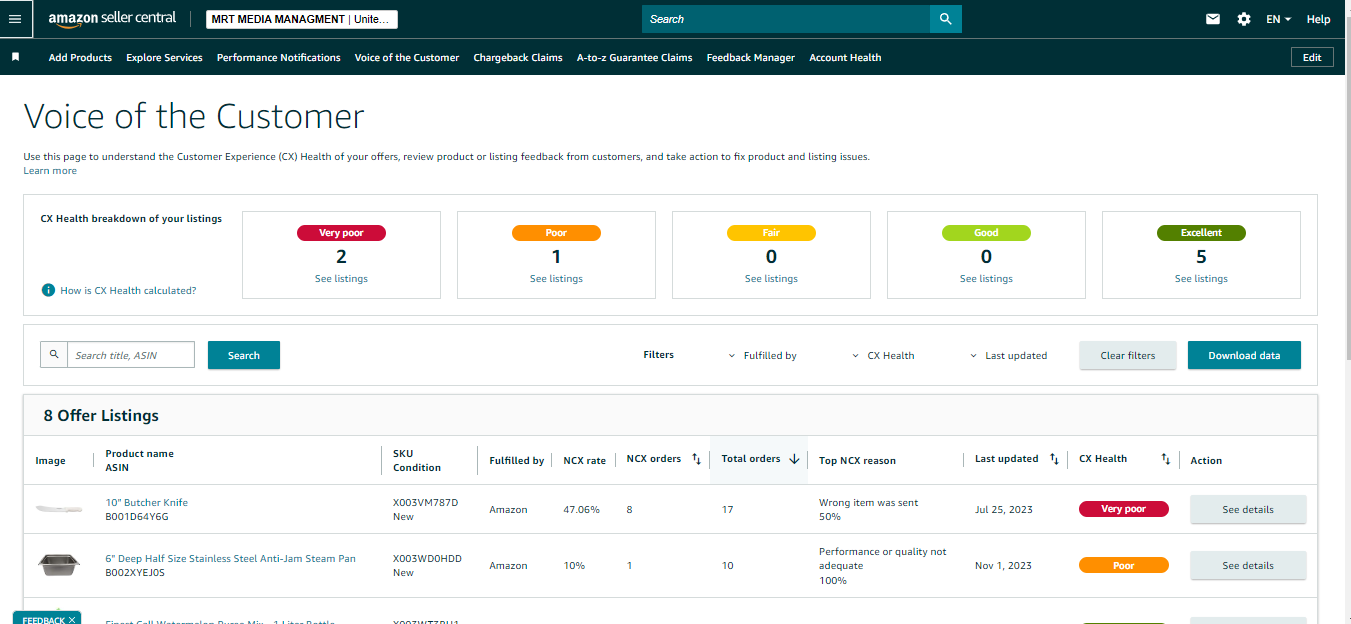Focus the Search title, ASIN input

click(x=131, y=355)
